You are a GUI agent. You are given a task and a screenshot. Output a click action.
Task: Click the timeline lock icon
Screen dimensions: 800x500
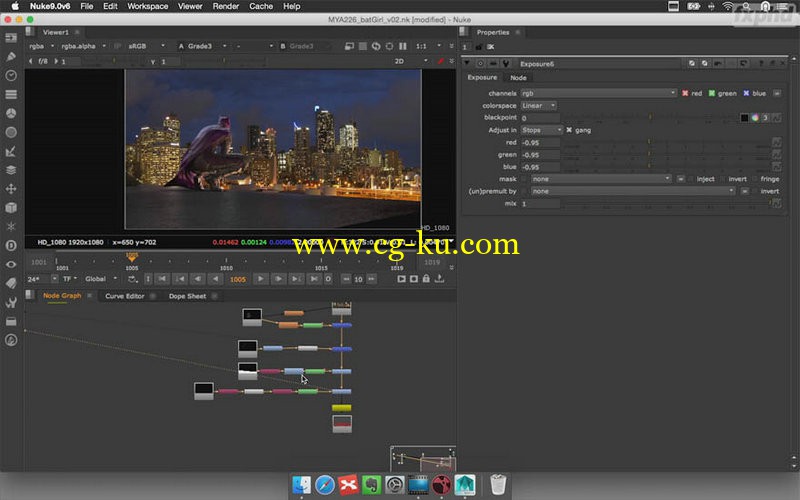tap(426, 279)
